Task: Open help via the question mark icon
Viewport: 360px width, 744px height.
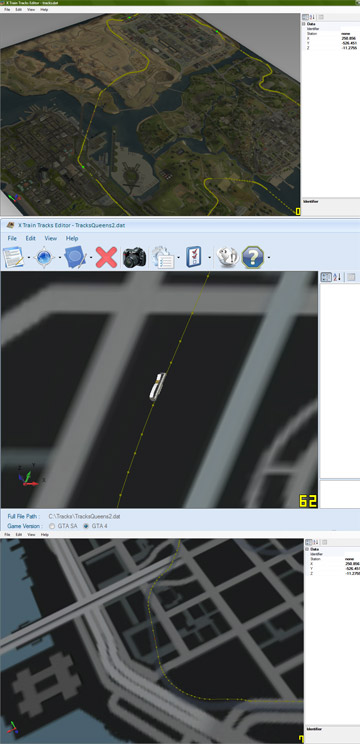Action: [x=253, y=257]
